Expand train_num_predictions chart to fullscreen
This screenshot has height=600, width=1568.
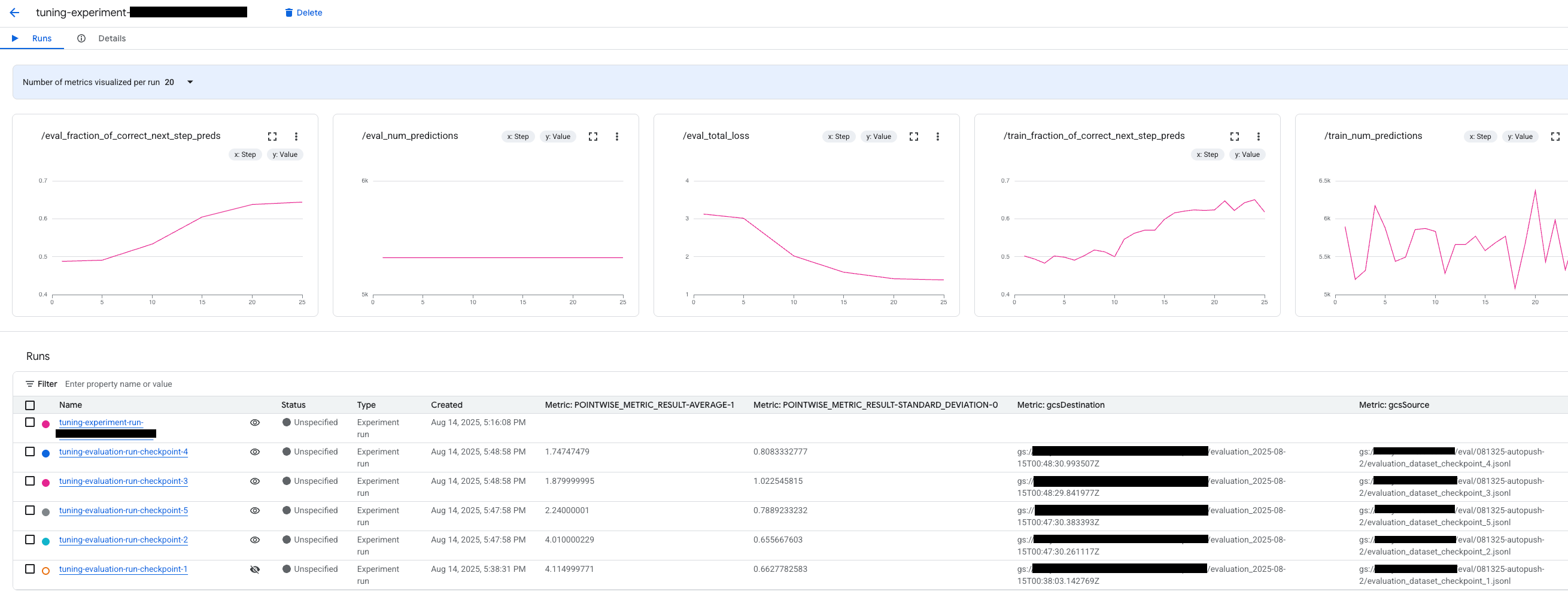1555,137
